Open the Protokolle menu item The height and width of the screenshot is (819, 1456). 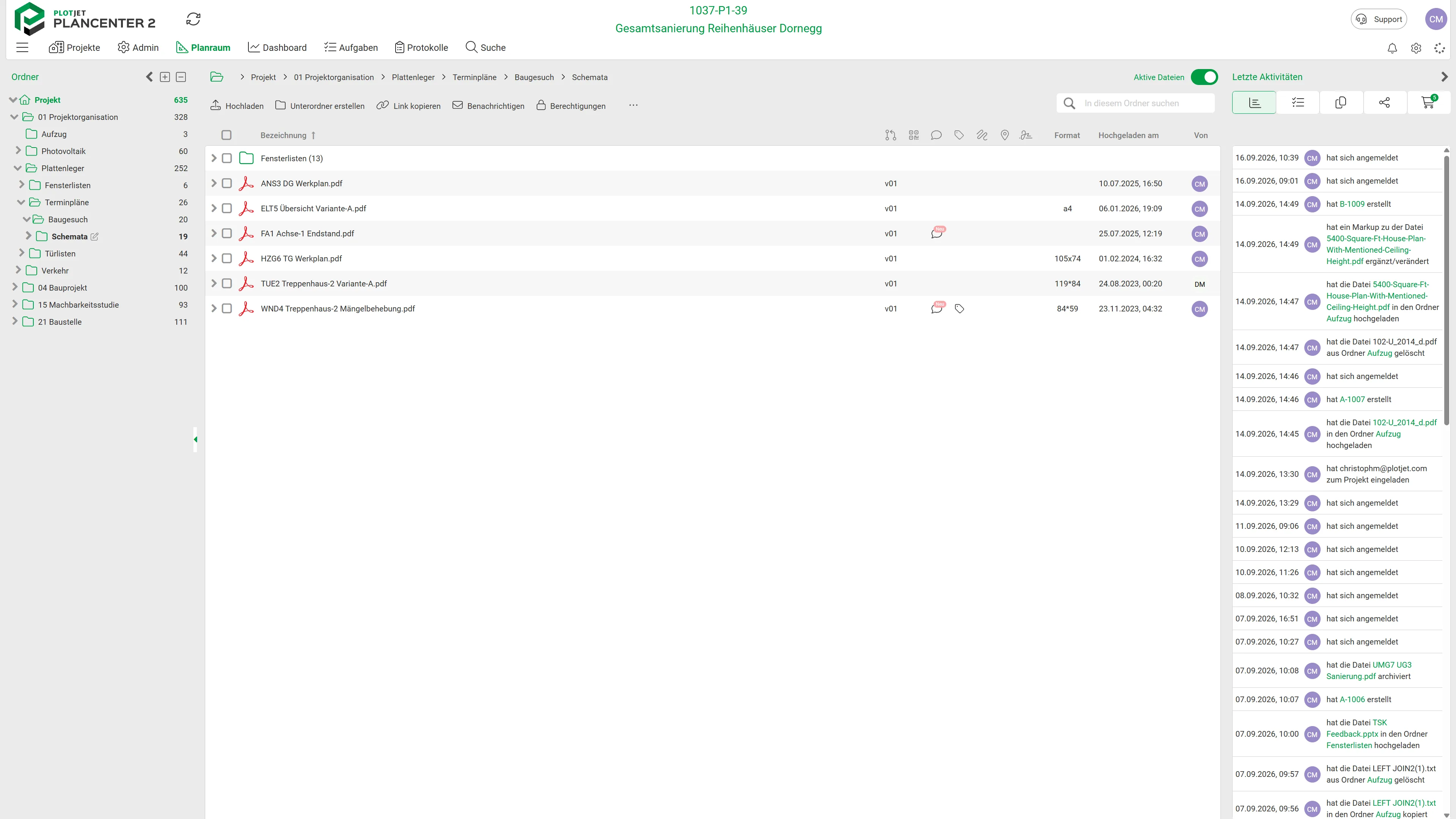point(421,47)
